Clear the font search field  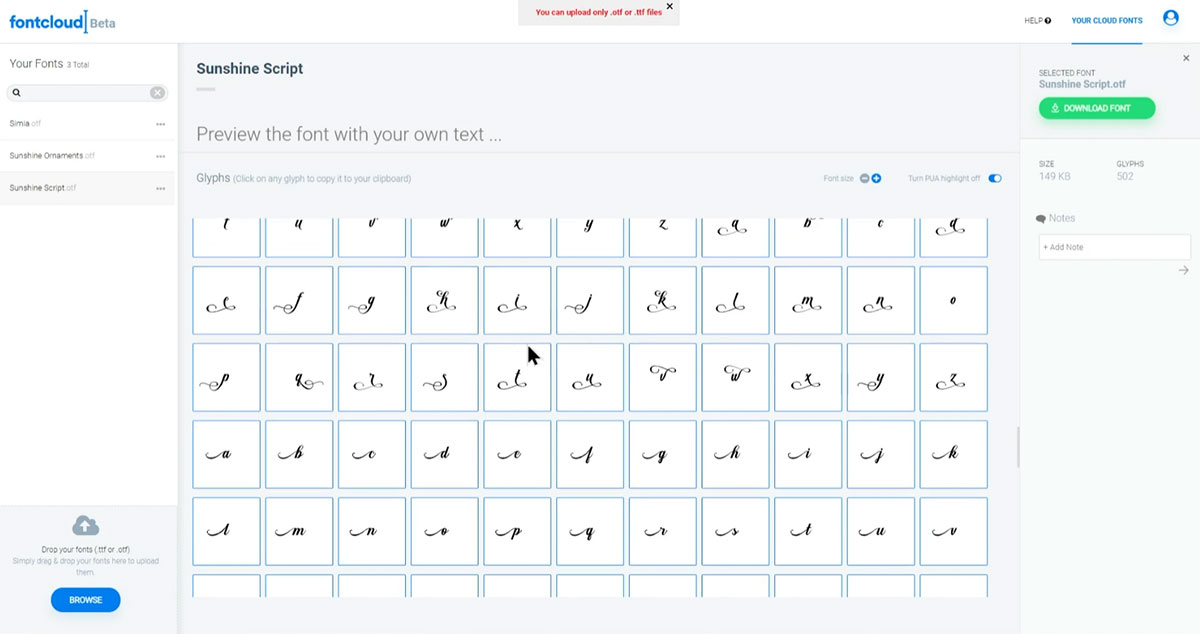(x=157, y=92)
